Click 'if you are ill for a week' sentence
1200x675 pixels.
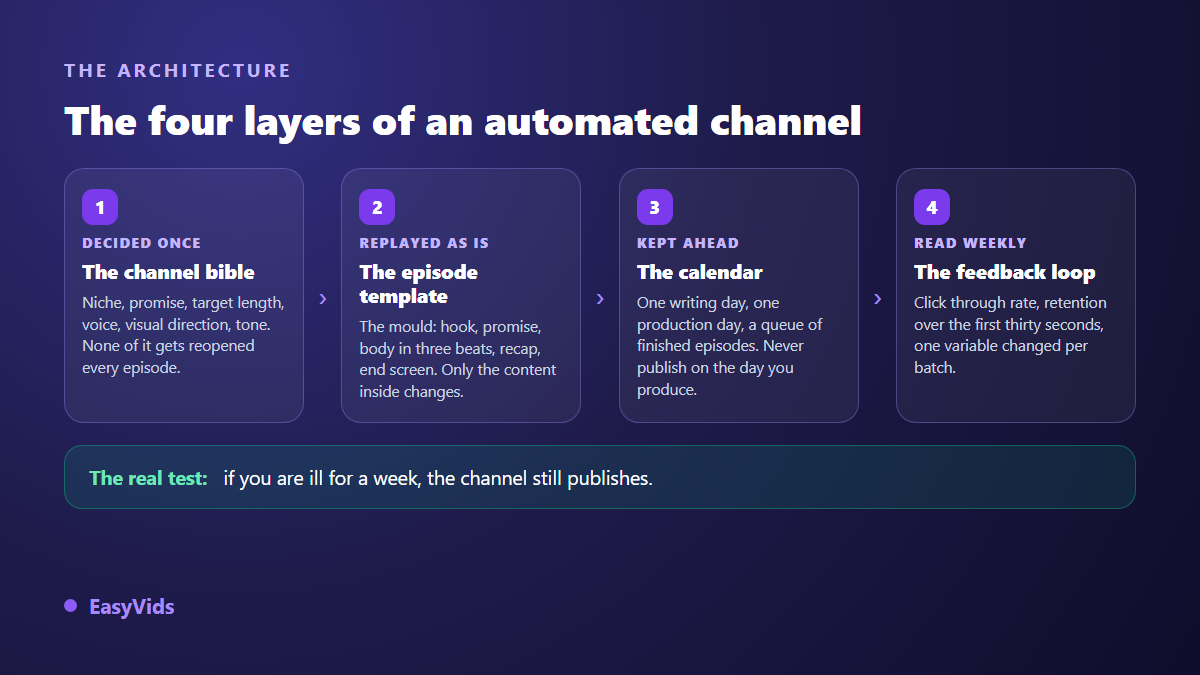point(438,478)
